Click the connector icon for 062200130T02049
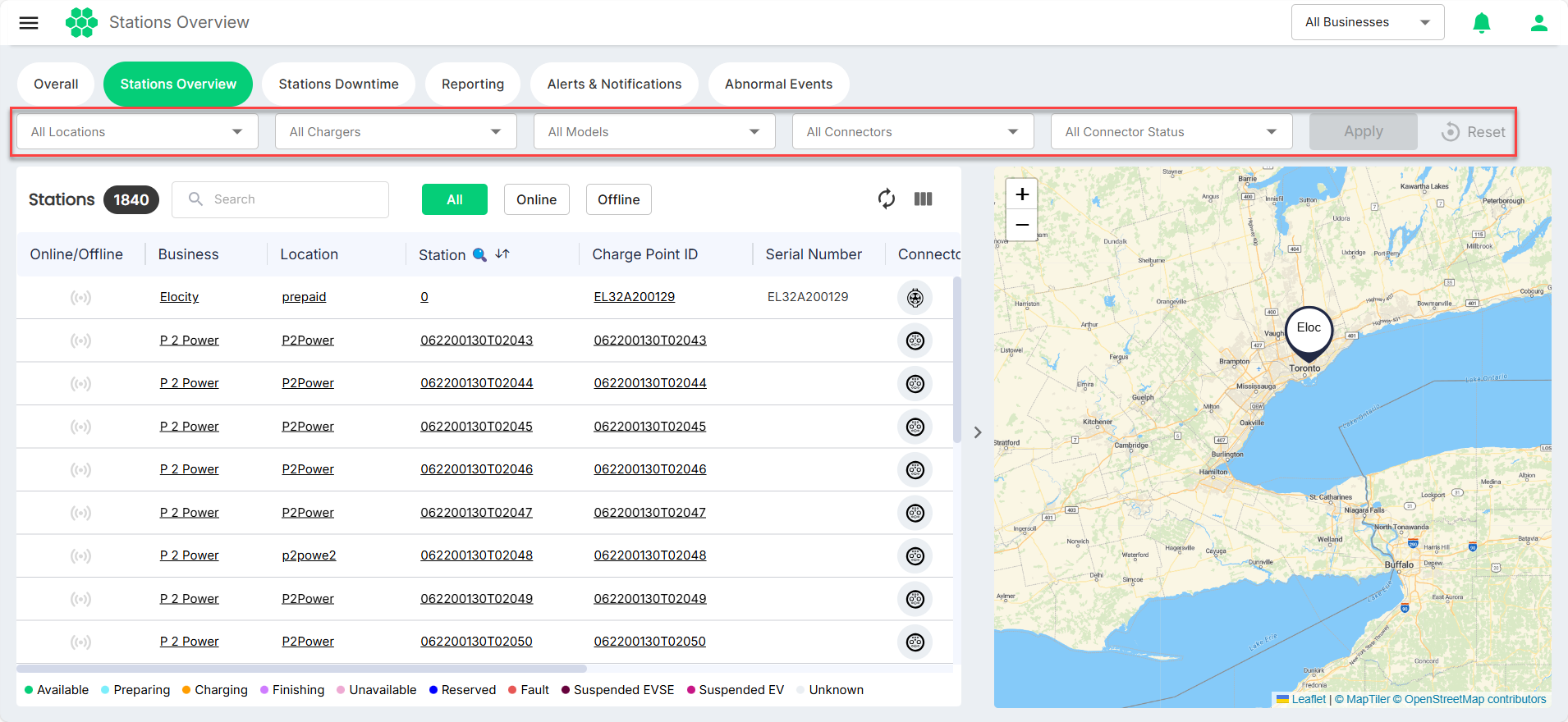 click(x=915, y=599)
